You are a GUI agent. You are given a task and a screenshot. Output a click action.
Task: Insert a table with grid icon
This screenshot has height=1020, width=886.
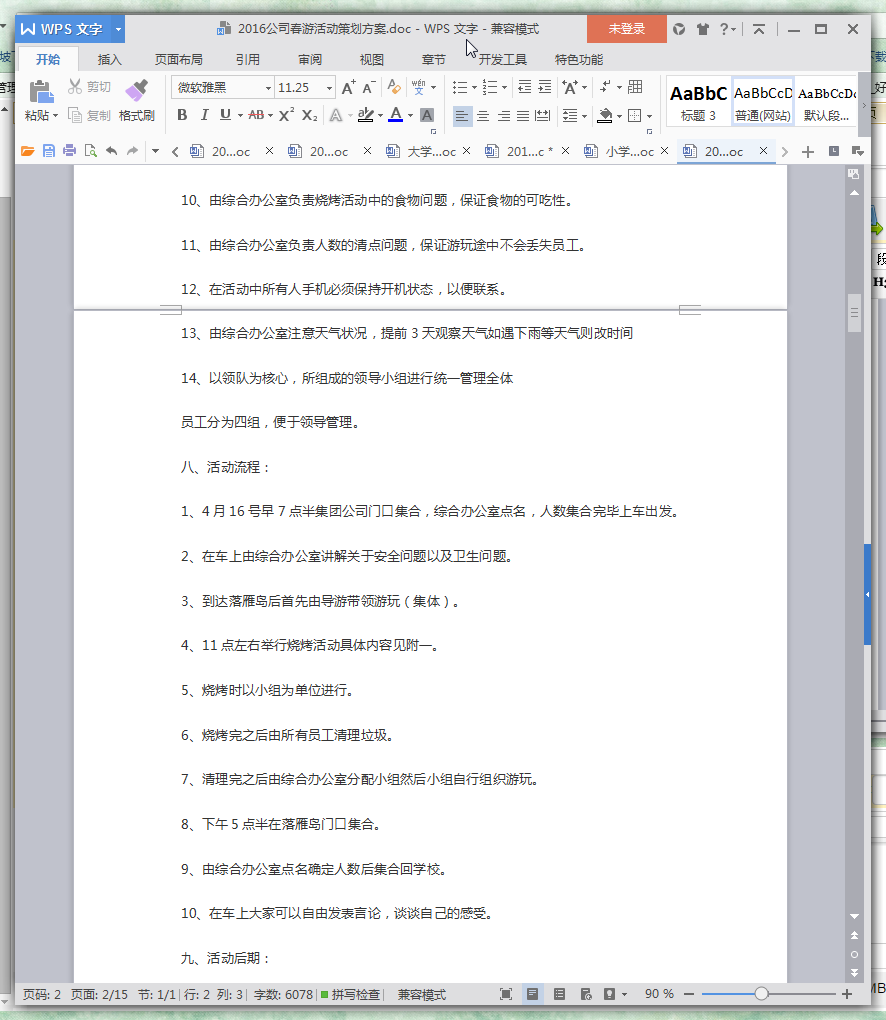(x=636, y=87)
